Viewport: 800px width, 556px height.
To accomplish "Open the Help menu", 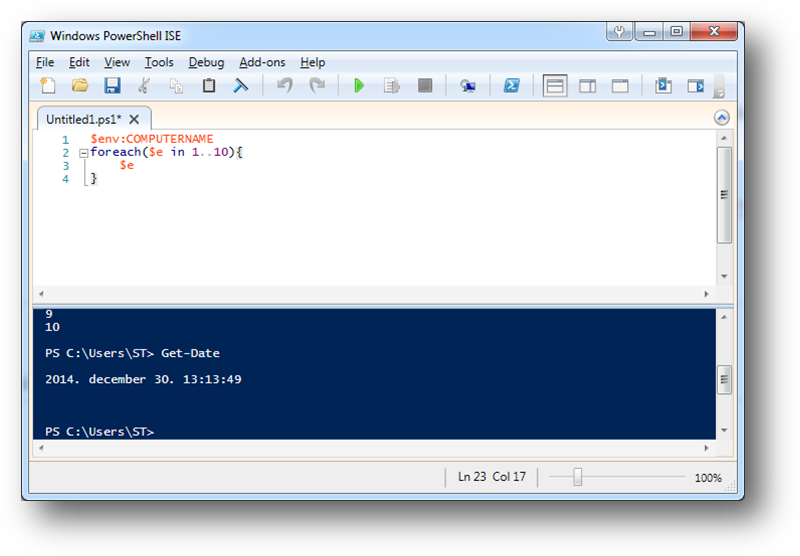I will [312, 62].
